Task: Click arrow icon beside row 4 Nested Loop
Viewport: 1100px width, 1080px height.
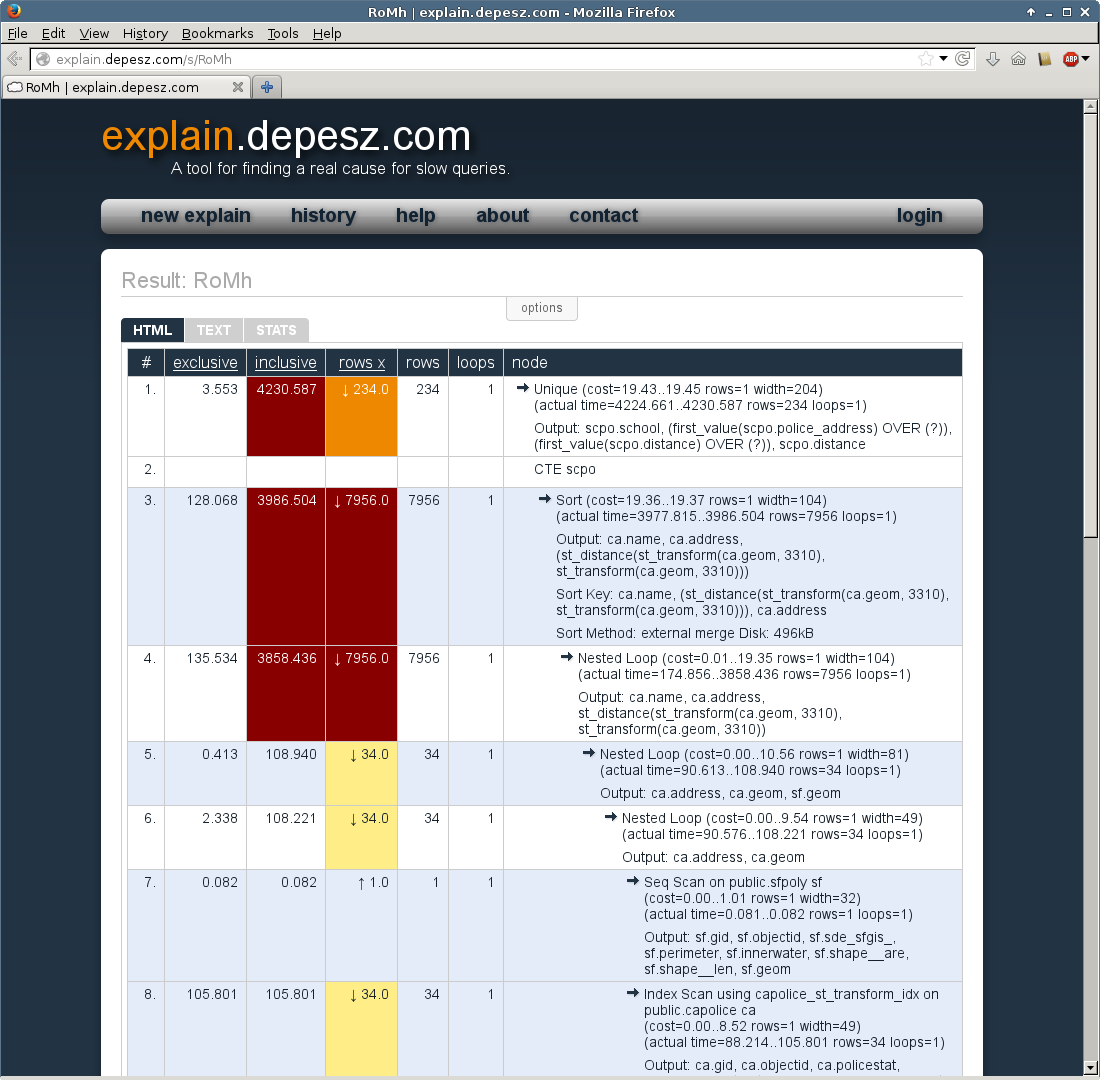Action: click(x=567, y=657)
